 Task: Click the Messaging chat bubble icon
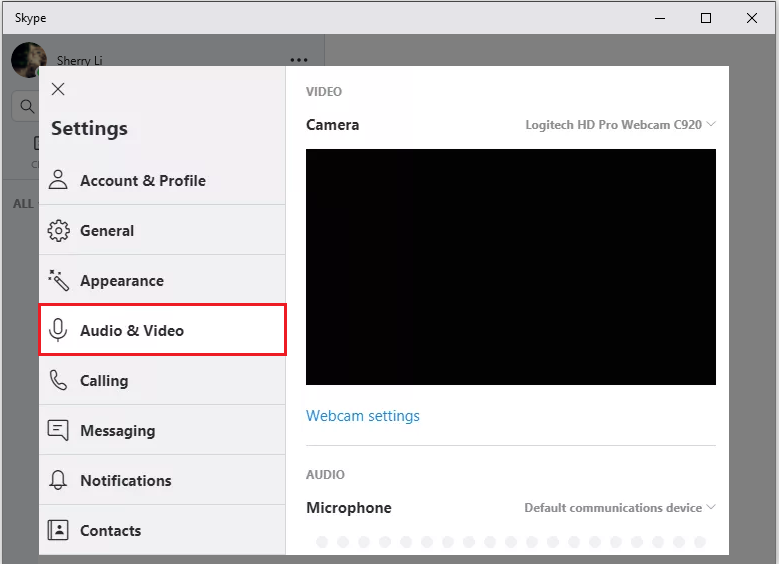coord(58,430)
